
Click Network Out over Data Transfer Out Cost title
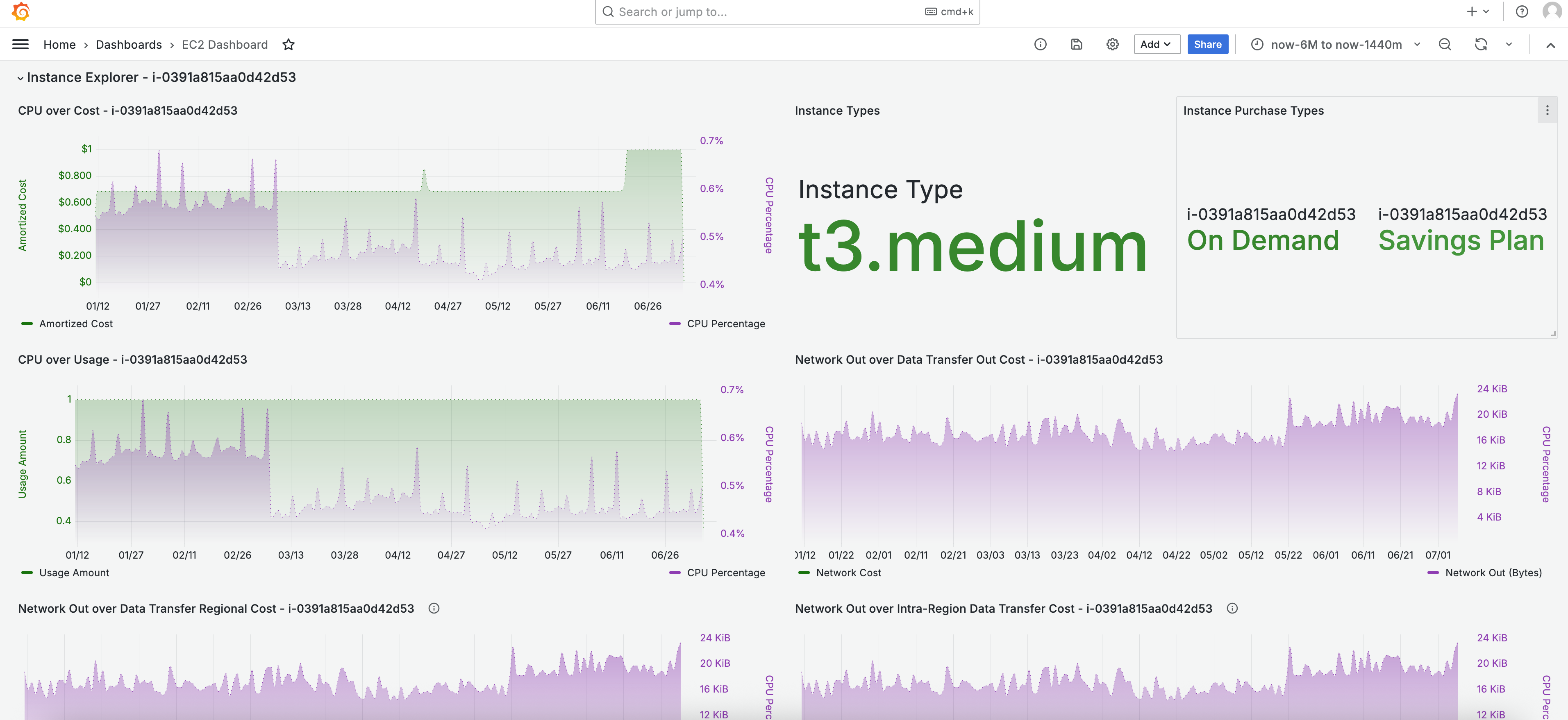tap(979, 360)
